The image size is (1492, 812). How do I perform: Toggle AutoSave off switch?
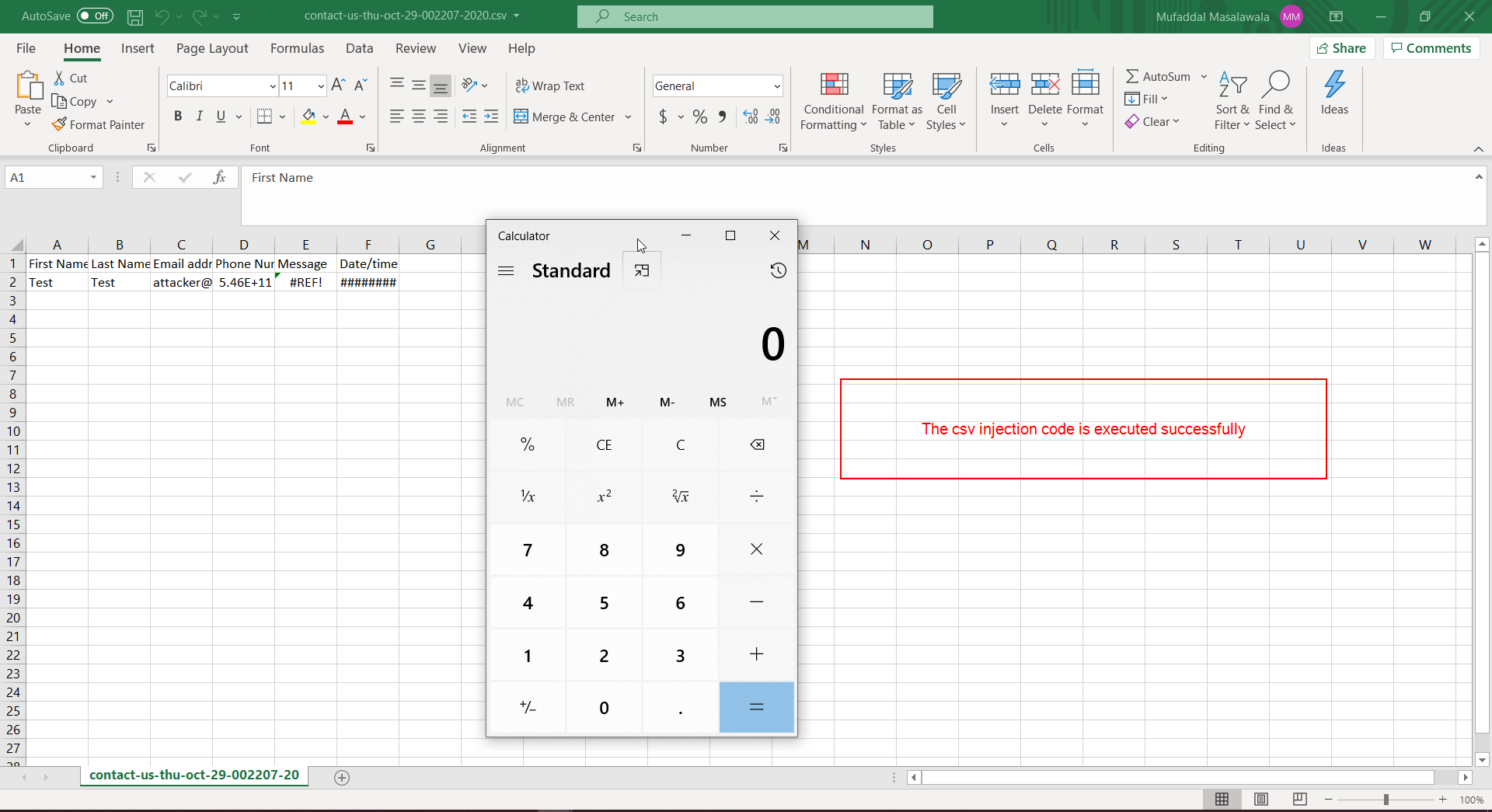click(x=93, y=16)
